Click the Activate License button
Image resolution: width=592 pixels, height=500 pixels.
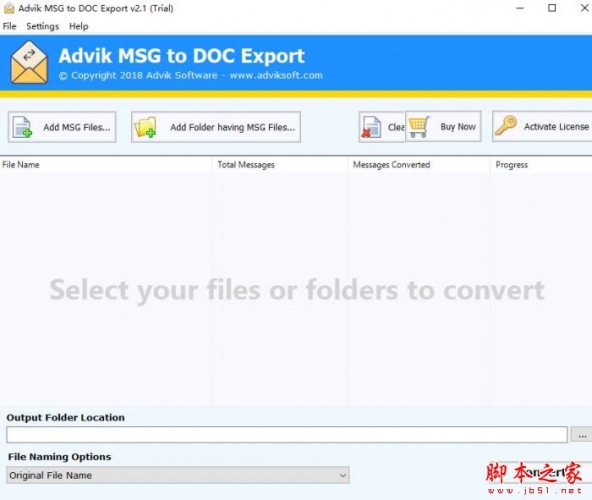point(542,126)
